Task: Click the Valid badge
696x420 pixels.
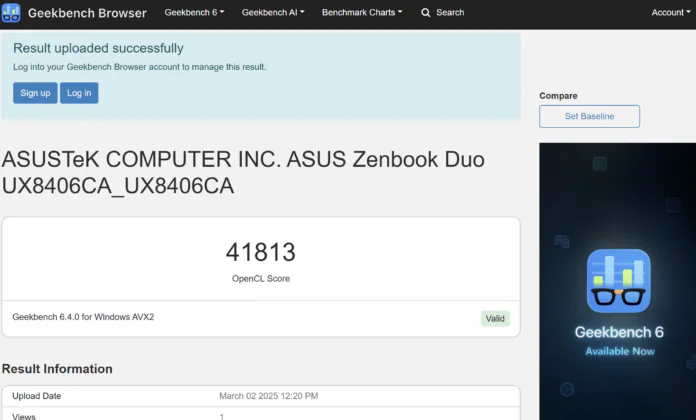Action: click(x=495, y=318)
